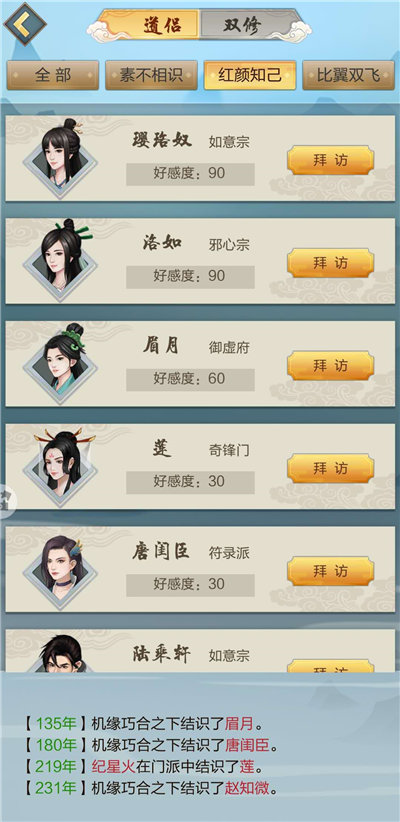Select 洛如's character portrait

click(x=60, y=260)
